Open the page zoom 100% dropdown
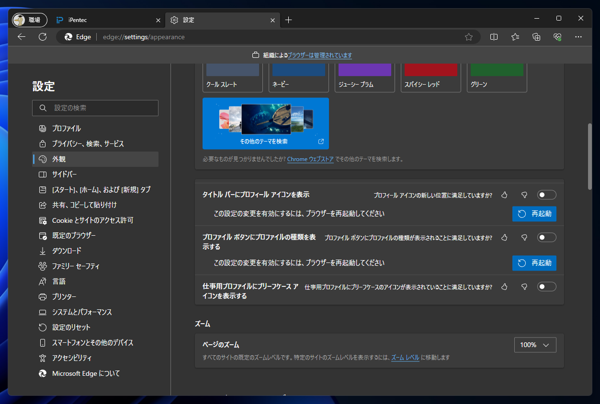This screenshot has height=404, width=600. 535,345
